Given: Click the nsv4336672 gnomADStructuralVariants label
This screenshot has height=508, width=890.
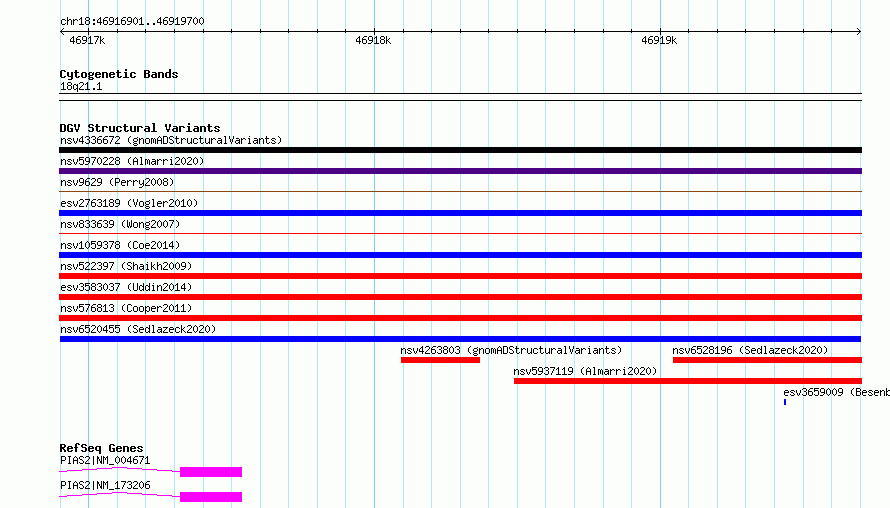Looking at the screenshot, I should 171,140.
